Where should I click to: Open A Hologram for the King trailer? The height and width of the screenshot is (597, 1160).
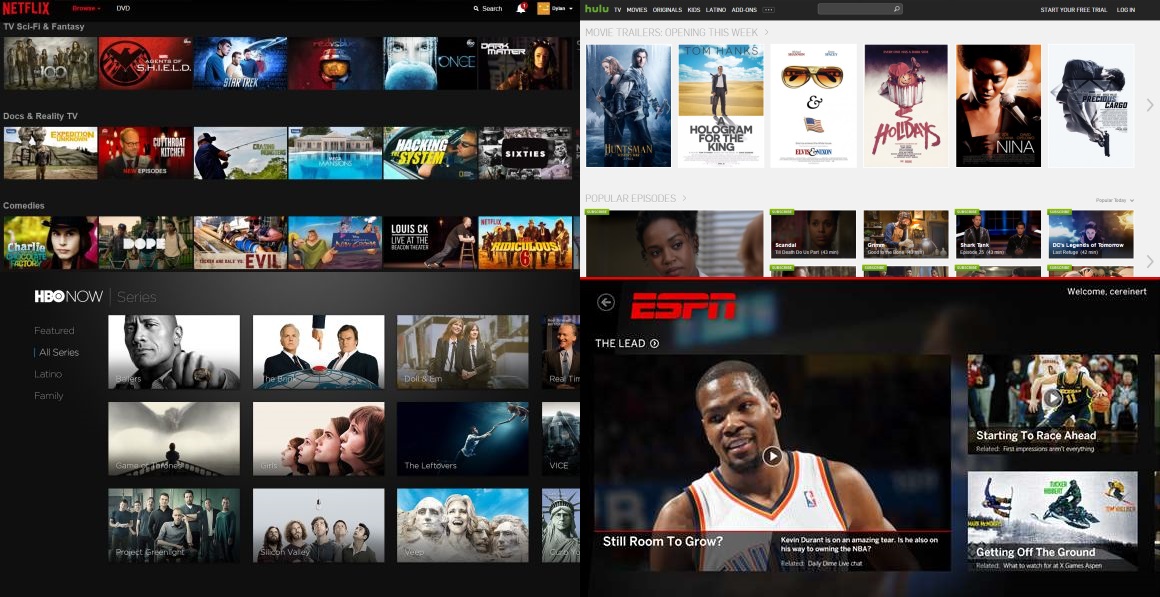pos(721,106)
